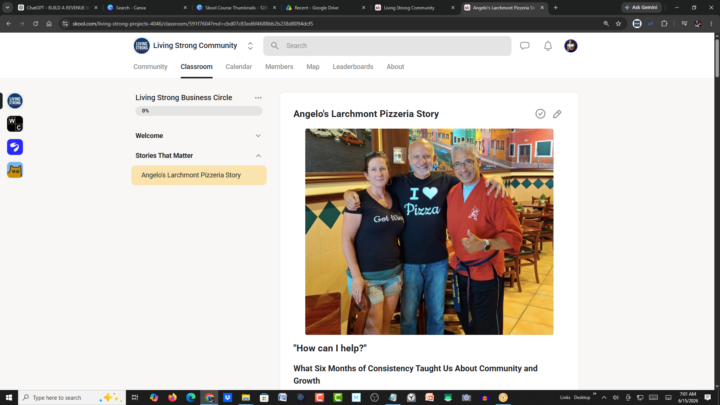Open the notifications bell
720x405 pixels.
point(548,45)
